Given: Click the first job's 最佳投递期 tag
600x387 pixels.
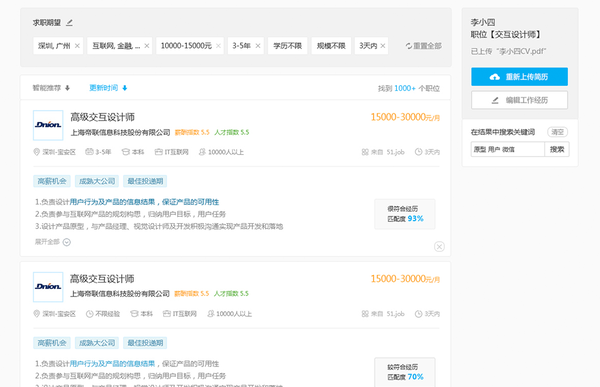Looking at the screenshot, I should tap(145, 181).
